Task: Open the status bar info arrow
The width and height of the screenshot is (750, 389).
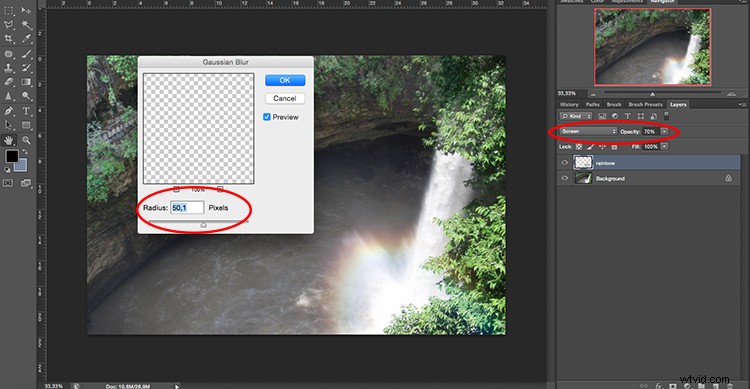Action: click(176, 386)
